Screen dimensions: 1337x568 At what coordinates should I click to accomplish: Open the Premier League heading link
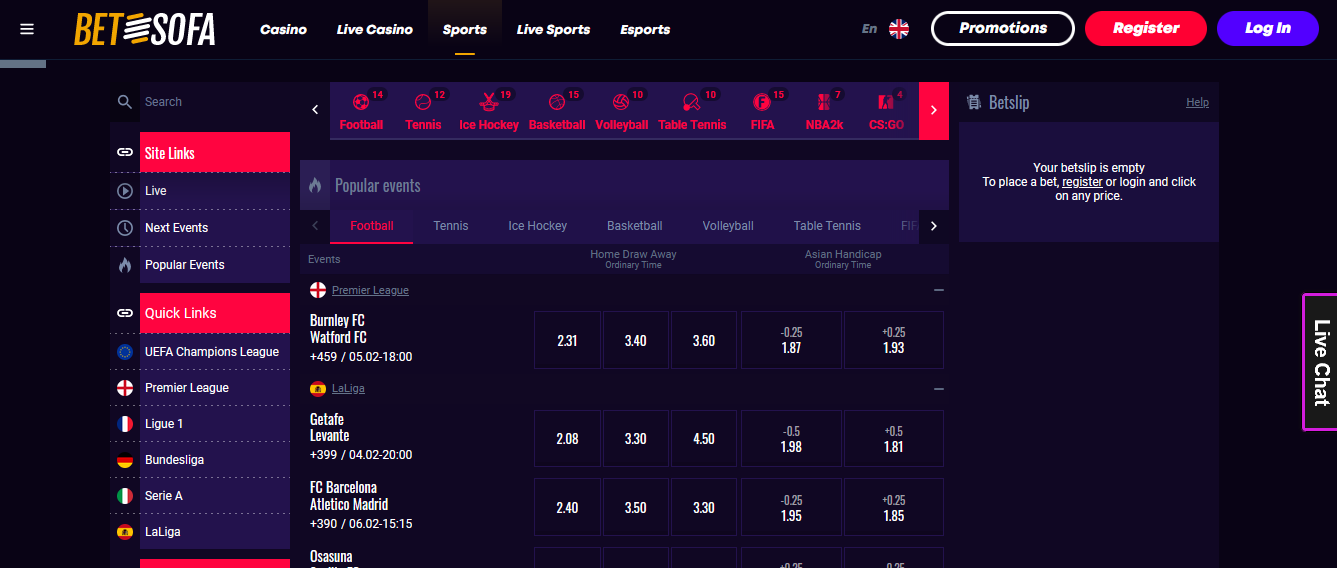click(x=370, y=290)
